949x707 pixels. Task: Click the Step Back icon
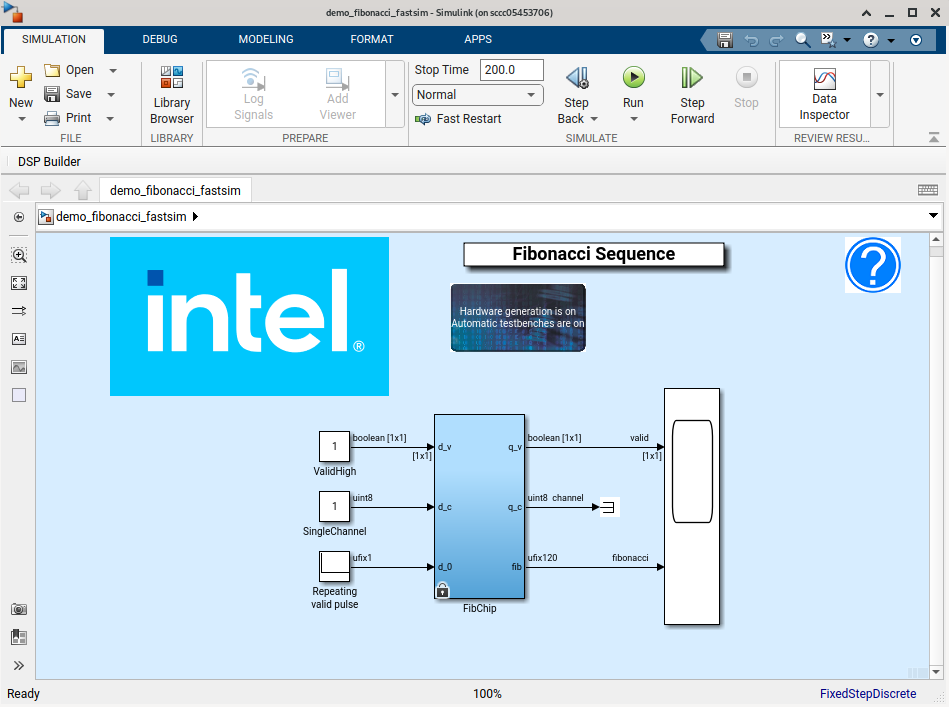point(576,79)
